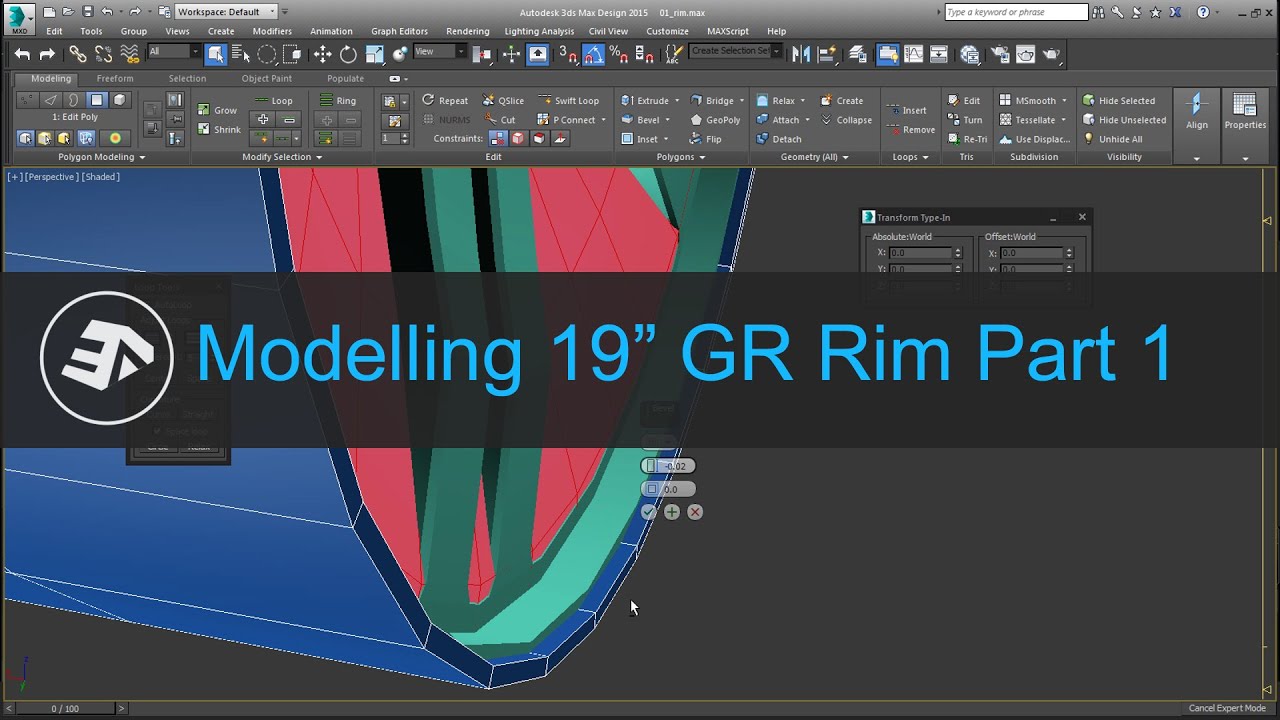Toggle Vertex sub-object level
This screenshot has height=720, width=1280.
(x=27, y=100)
